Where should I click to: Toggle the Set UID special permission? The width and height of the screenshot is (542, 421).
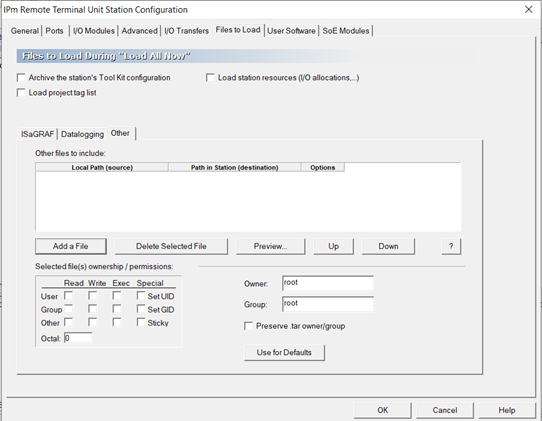pos(141,296)
